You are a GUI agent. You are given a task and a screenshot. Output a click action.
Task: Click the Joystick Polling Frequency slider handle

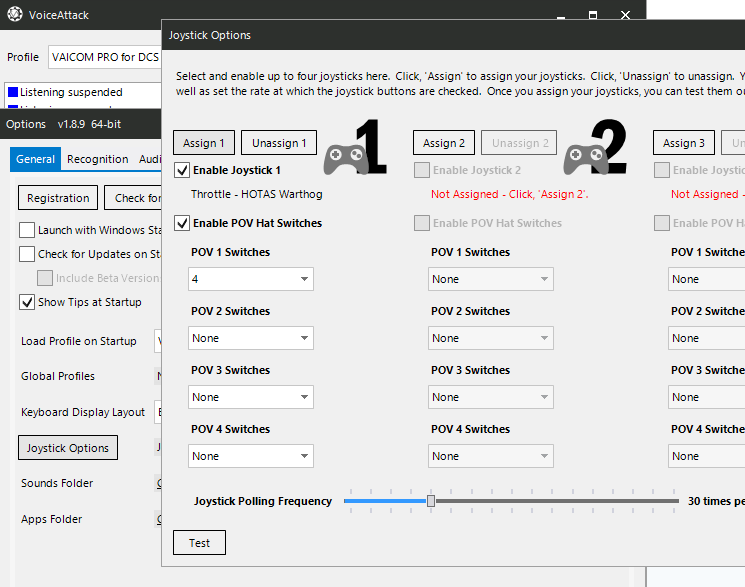[431, 501]
